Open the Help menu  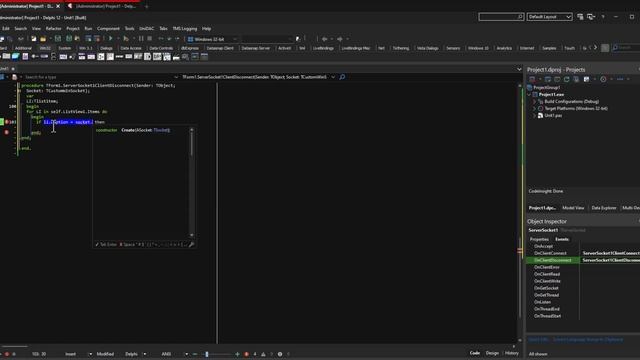click(x=207, y=29)
